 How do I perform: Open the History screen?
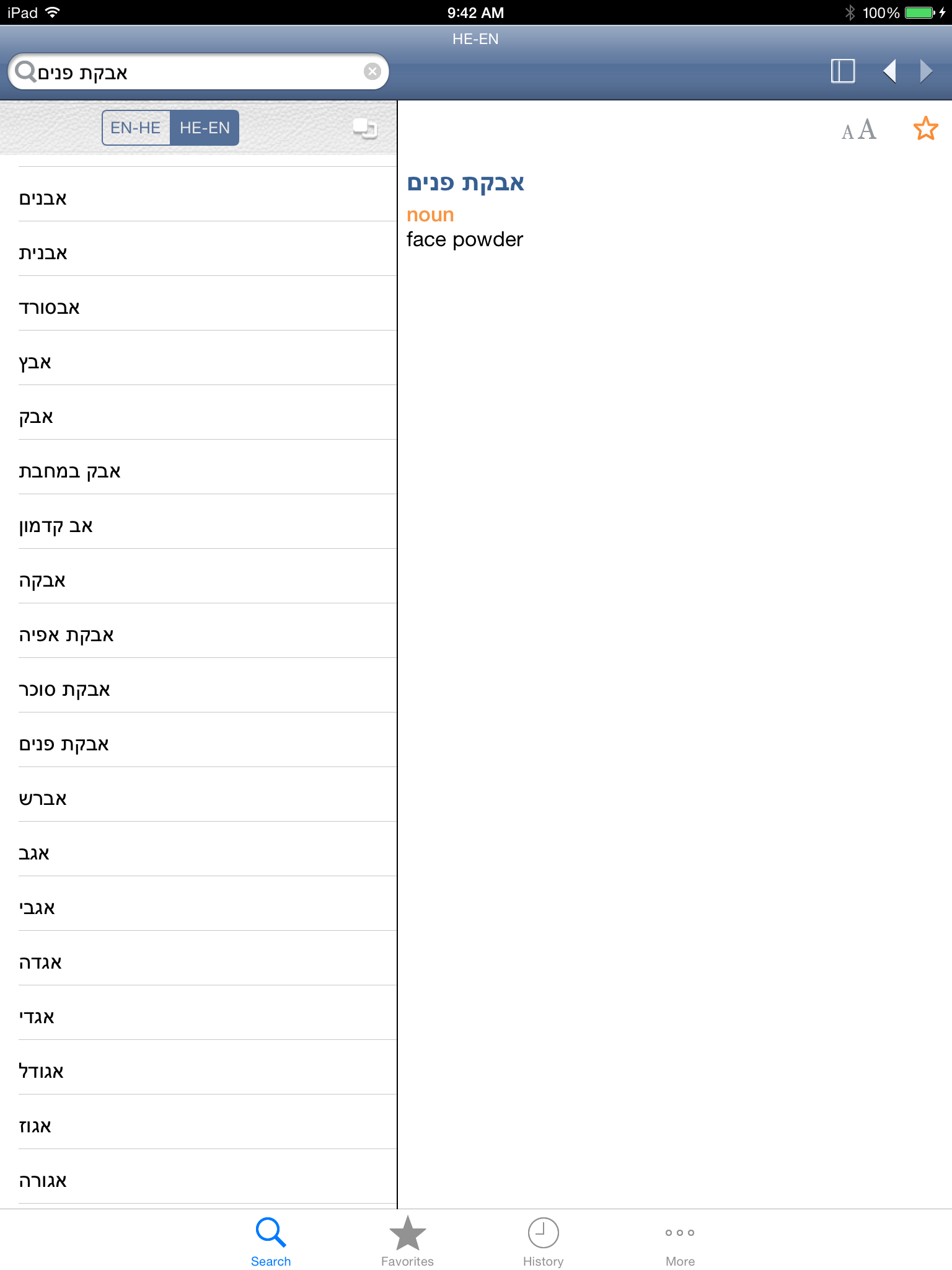coord(543,1240)
